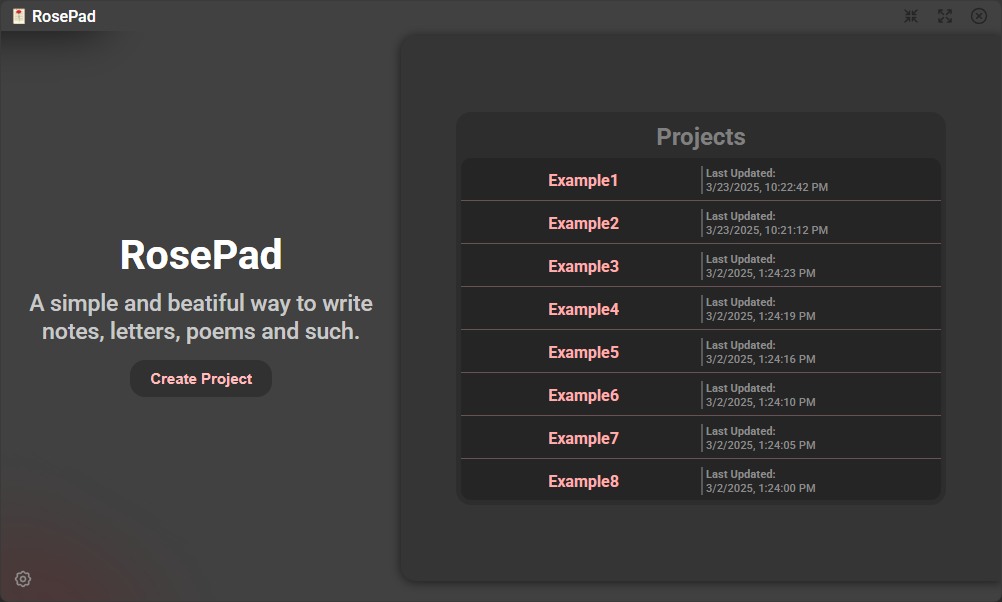Click the 3/2/2025, 1:24:05 PM timestamp
The height and width of the screenshot is (602, 1002).
tap(760, 445)
